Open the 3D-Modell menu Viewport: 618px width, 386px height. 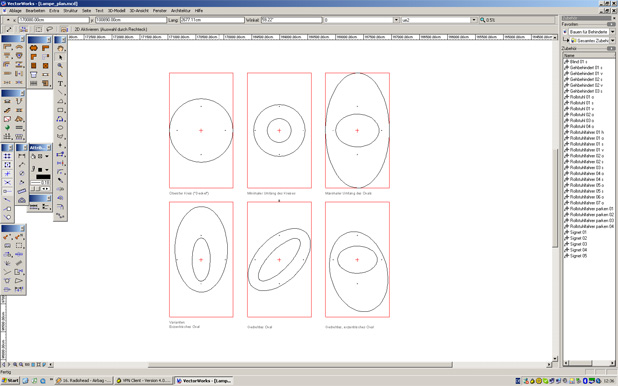point(116,11)
